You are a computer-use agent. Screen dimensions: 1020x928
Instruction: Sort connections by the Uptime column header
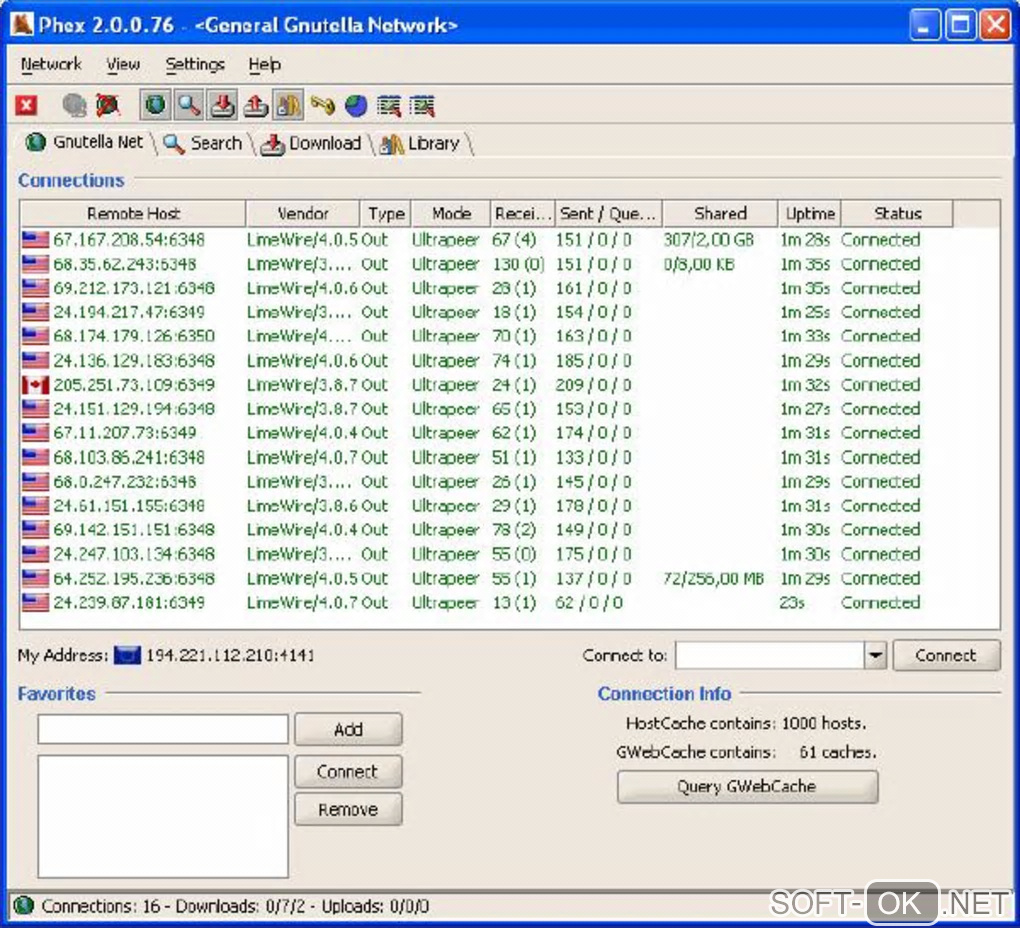809,214
